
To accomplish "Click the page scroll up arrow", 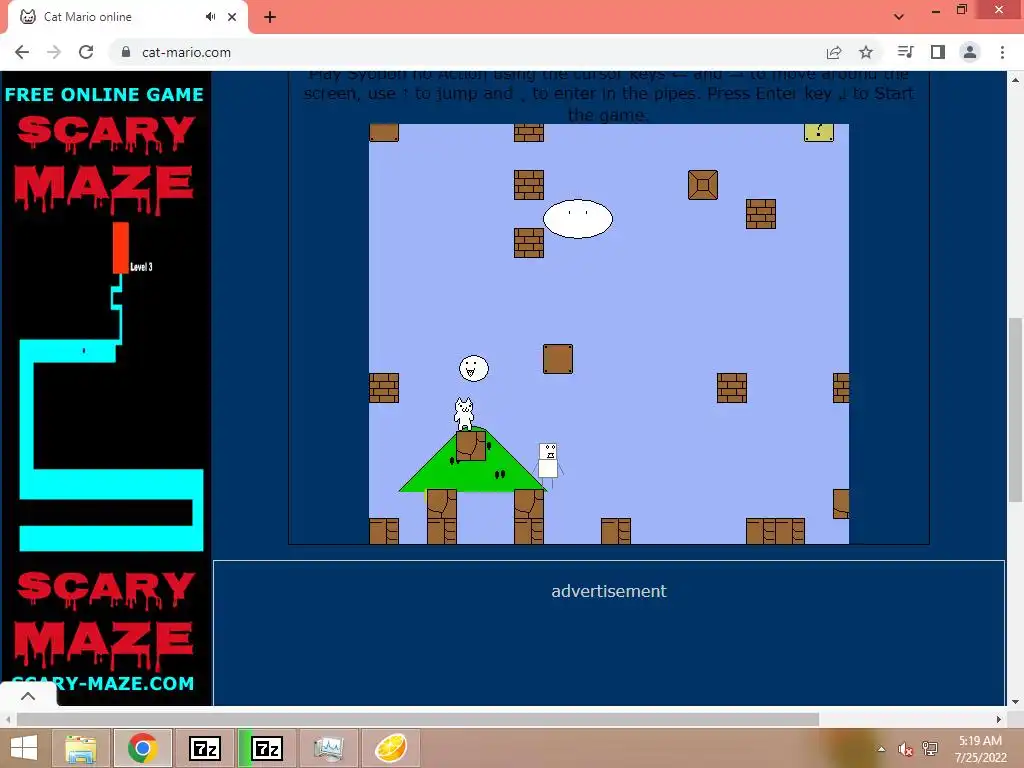I will 1015,80.
